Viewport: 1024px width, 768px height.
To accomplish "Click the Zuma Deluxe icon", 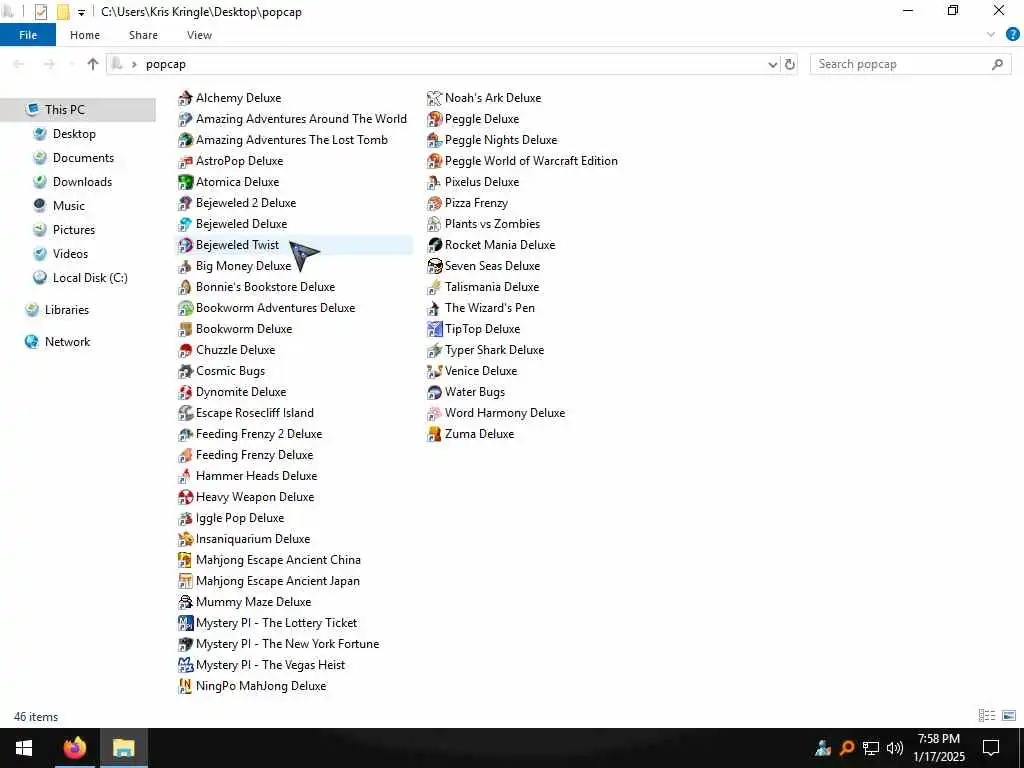I will (x=434, y=434).
